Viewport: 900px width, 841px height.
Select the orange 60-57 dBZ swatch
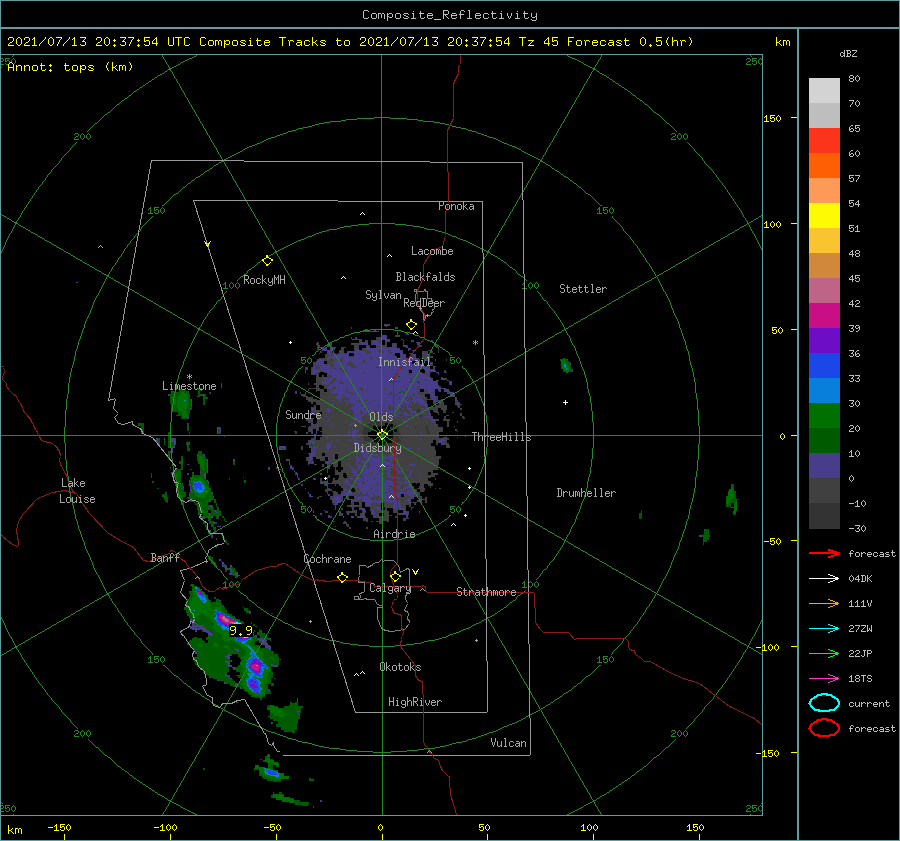pyautogui.click(x=824, y=165)
